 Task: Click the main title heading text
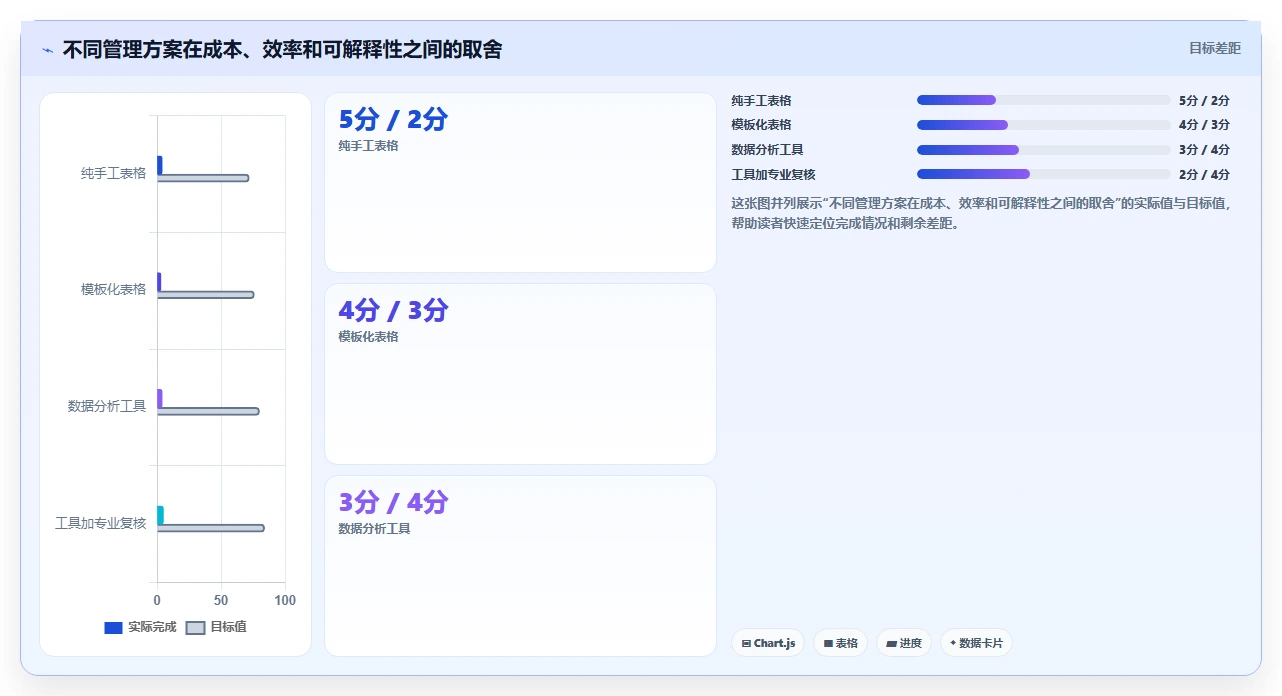(x=282, y=49)
